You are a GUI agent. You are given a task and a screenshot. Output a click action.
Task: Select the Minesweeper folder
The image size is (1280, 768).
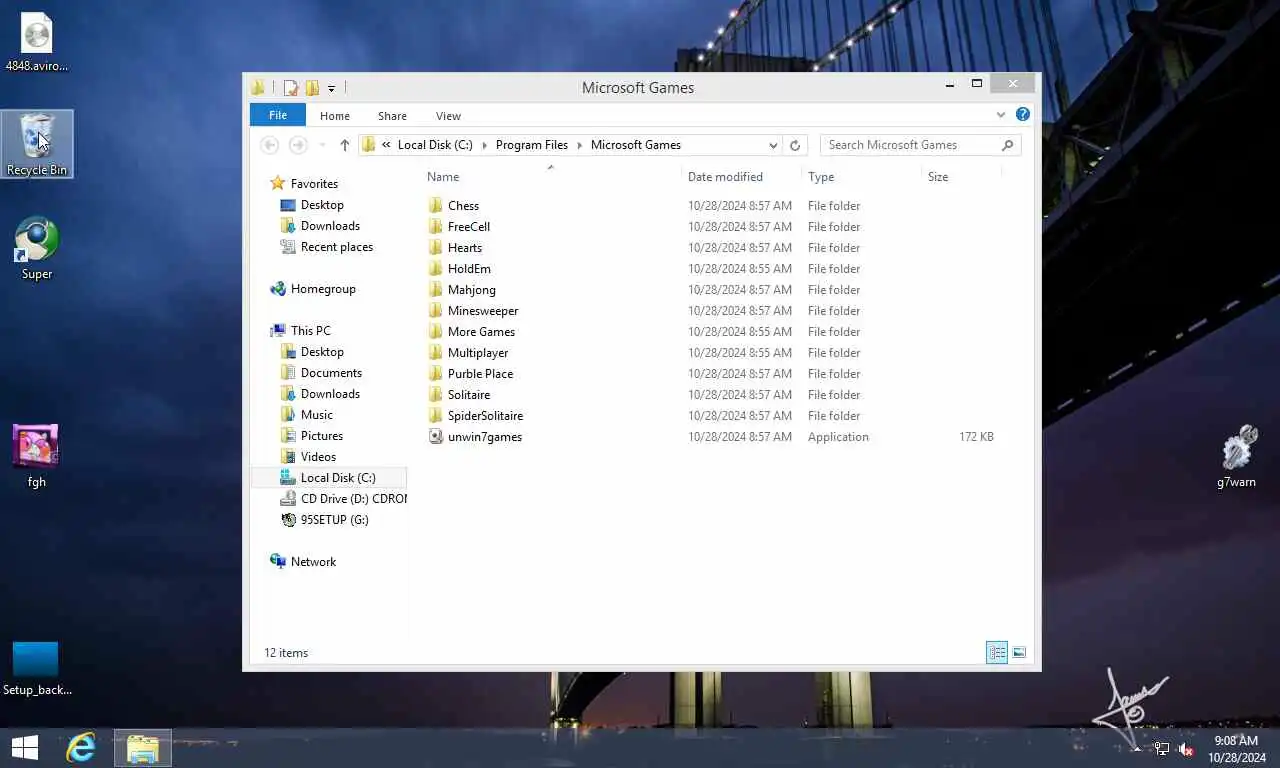click(x=482, y=311)
